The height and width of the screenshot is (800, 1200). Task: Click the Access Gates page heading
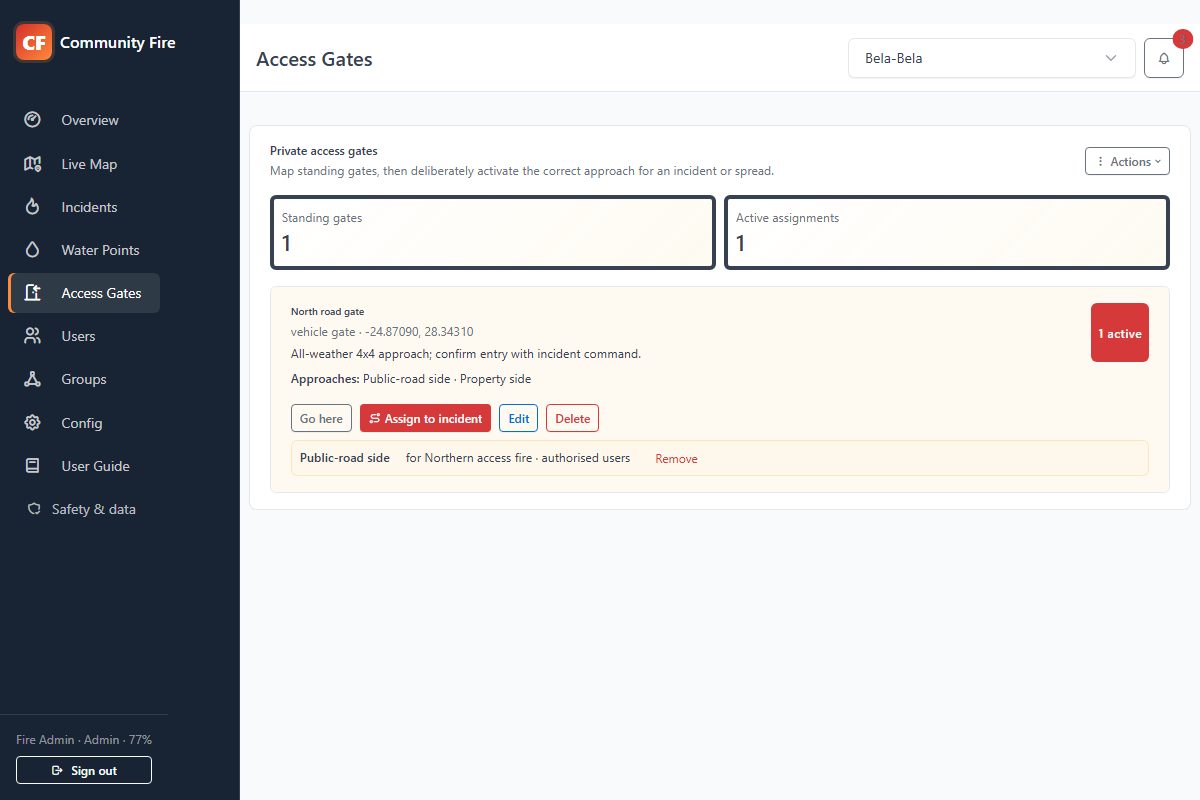pos(314,59)
